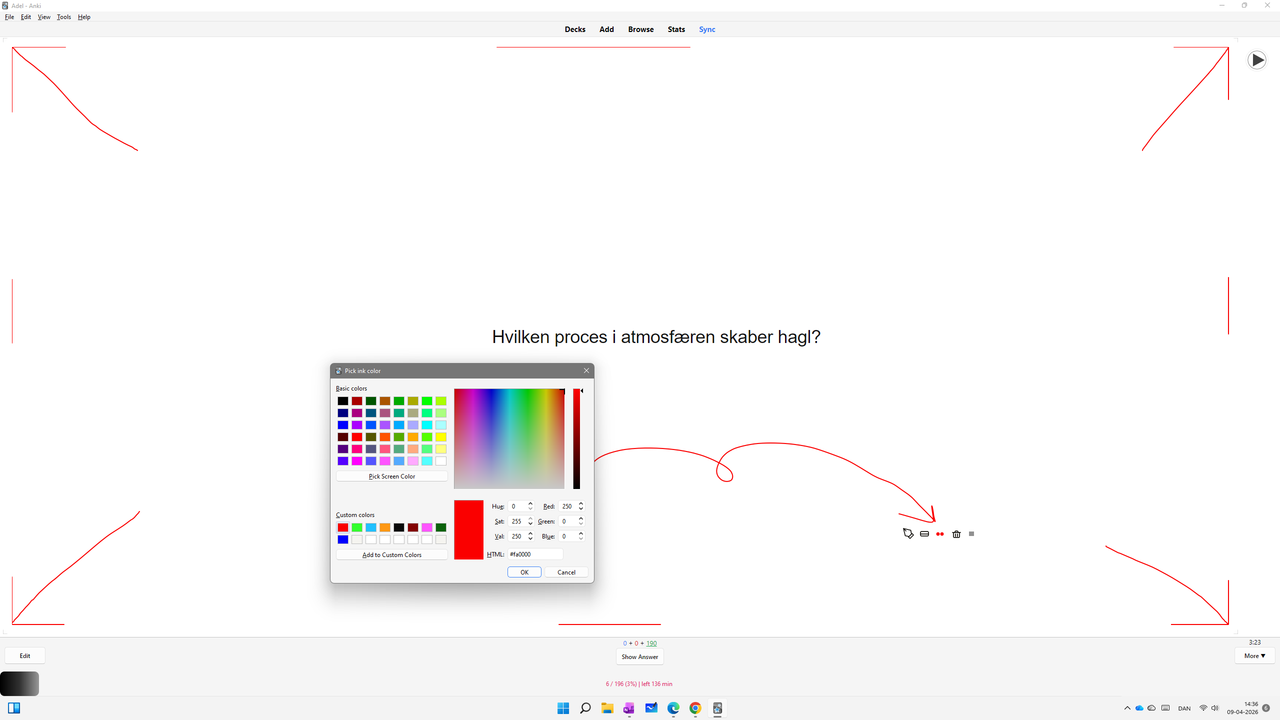Clear drawings with the trash icon

pos(956,534)
